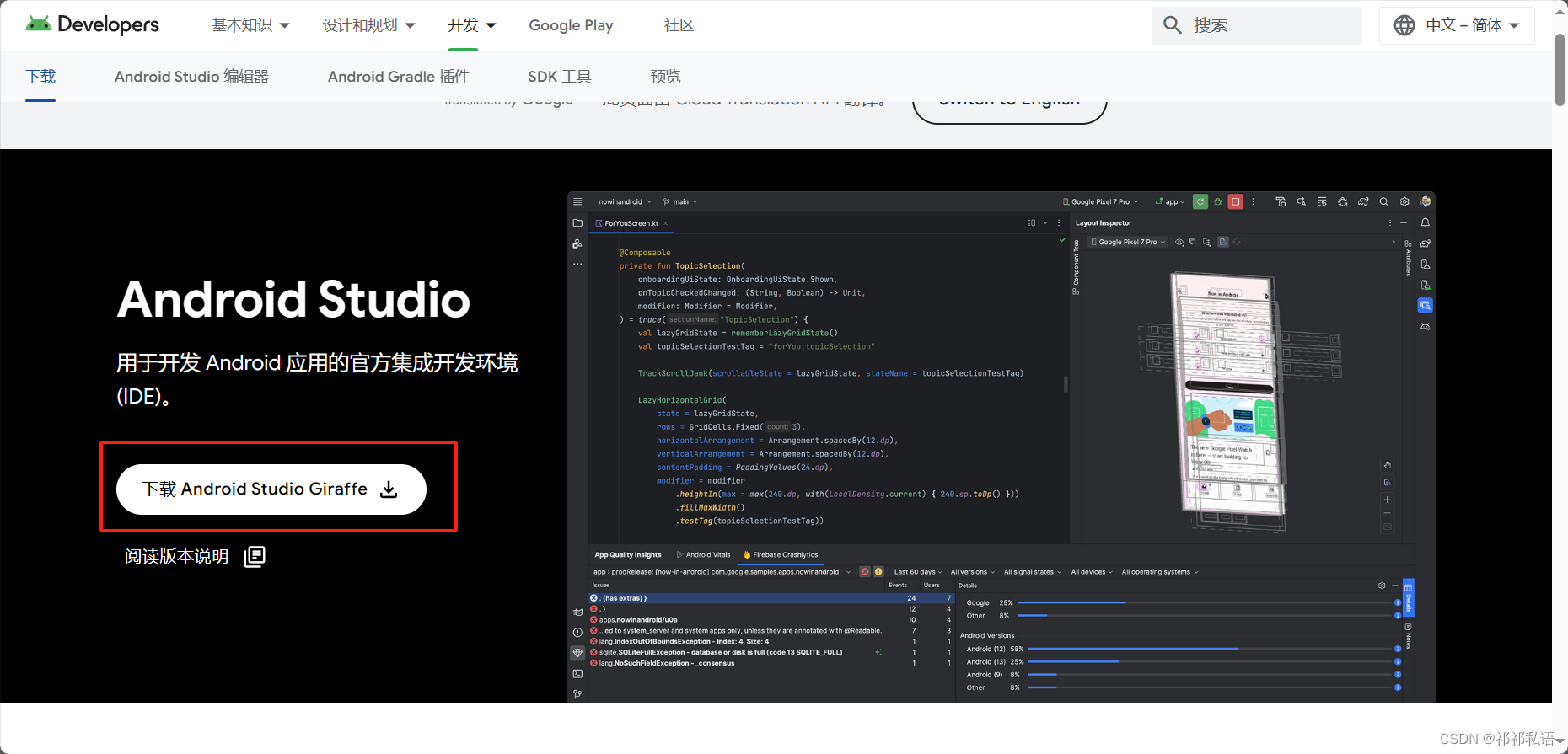Select the Android Vitals tab
This screenshot has height=754, width=1568.
[704, 555]
